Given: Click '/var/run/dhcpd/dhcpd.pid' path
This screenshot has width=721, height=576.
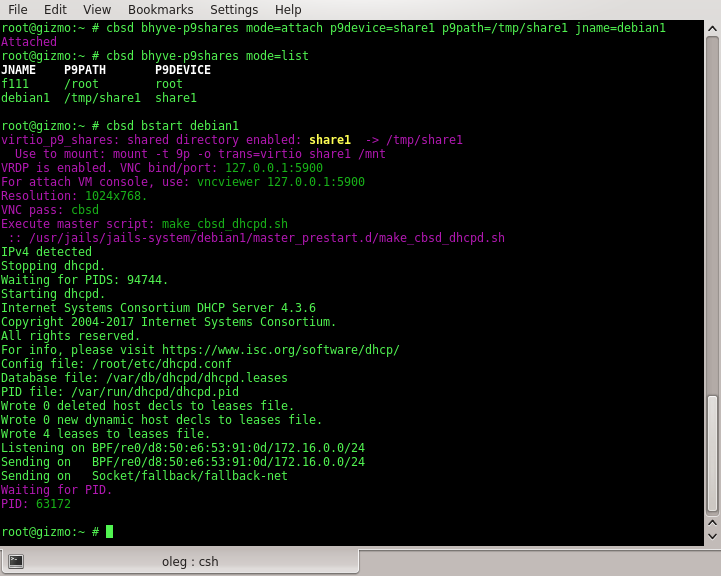Looking at the screenshot, I should [x=155, y=392].
